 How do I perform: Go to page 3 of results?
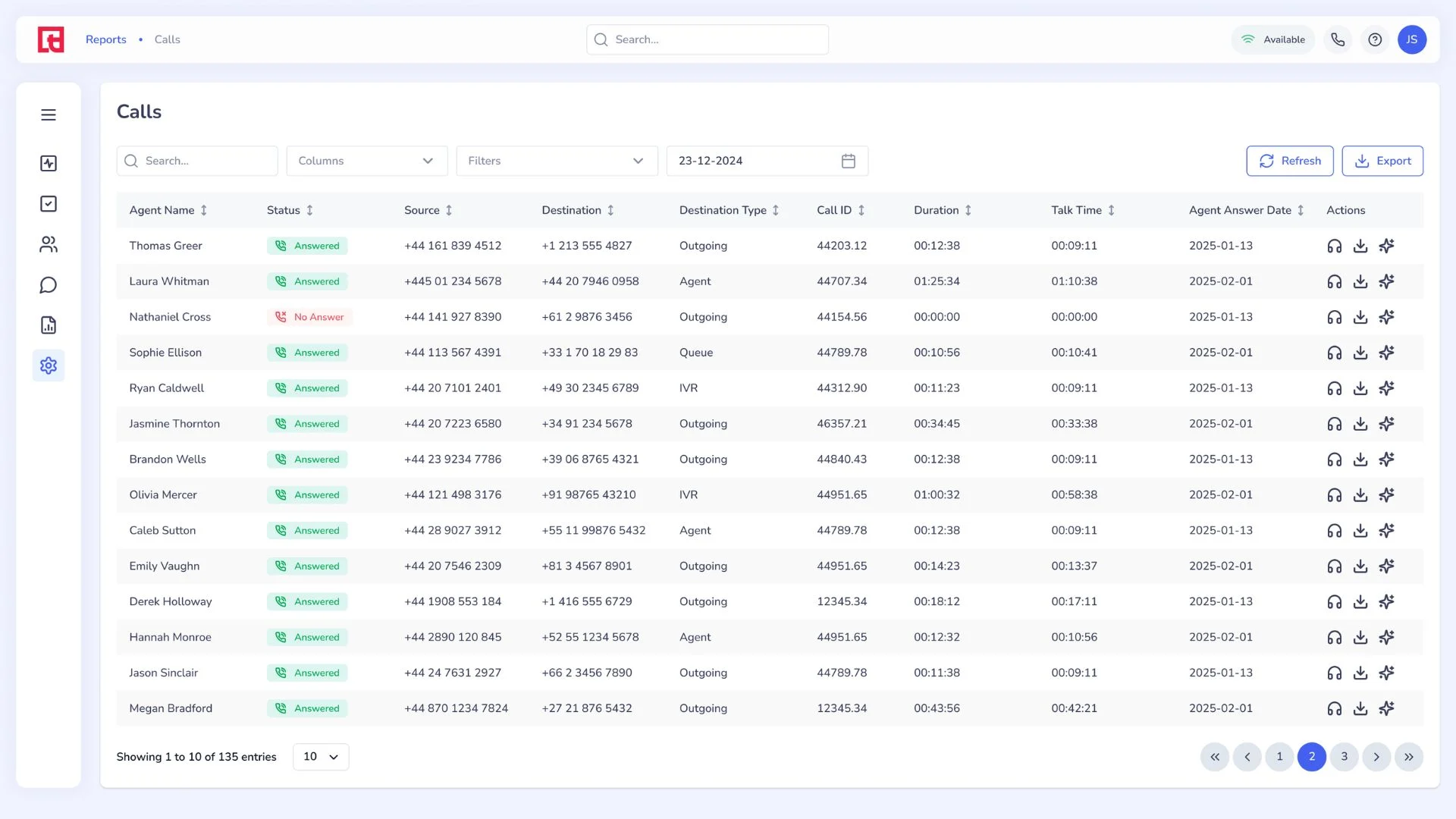pyautogui.click(x=1344, y=757)
